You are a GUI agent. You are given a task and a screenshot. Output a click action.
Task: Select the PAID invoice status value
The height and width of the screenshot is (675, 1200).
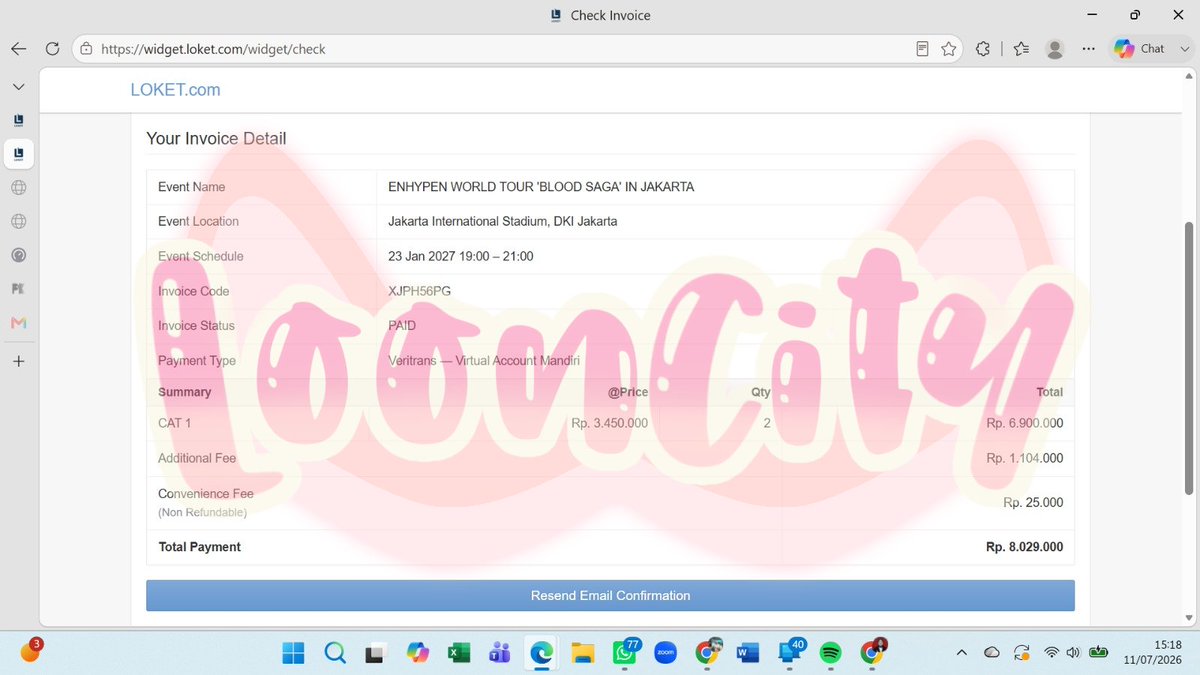(402, 326)
